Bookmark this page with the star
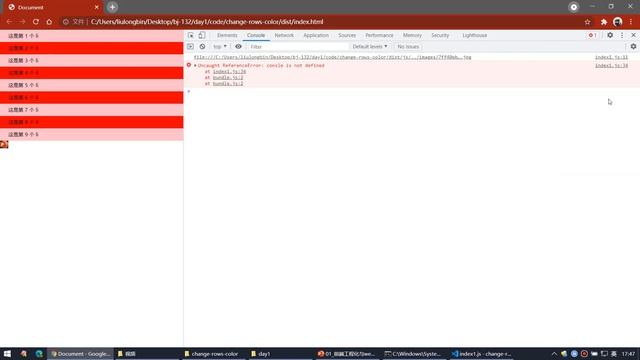Image resolution: width=640 pixels, height=360 pixels. click(587, 22)
